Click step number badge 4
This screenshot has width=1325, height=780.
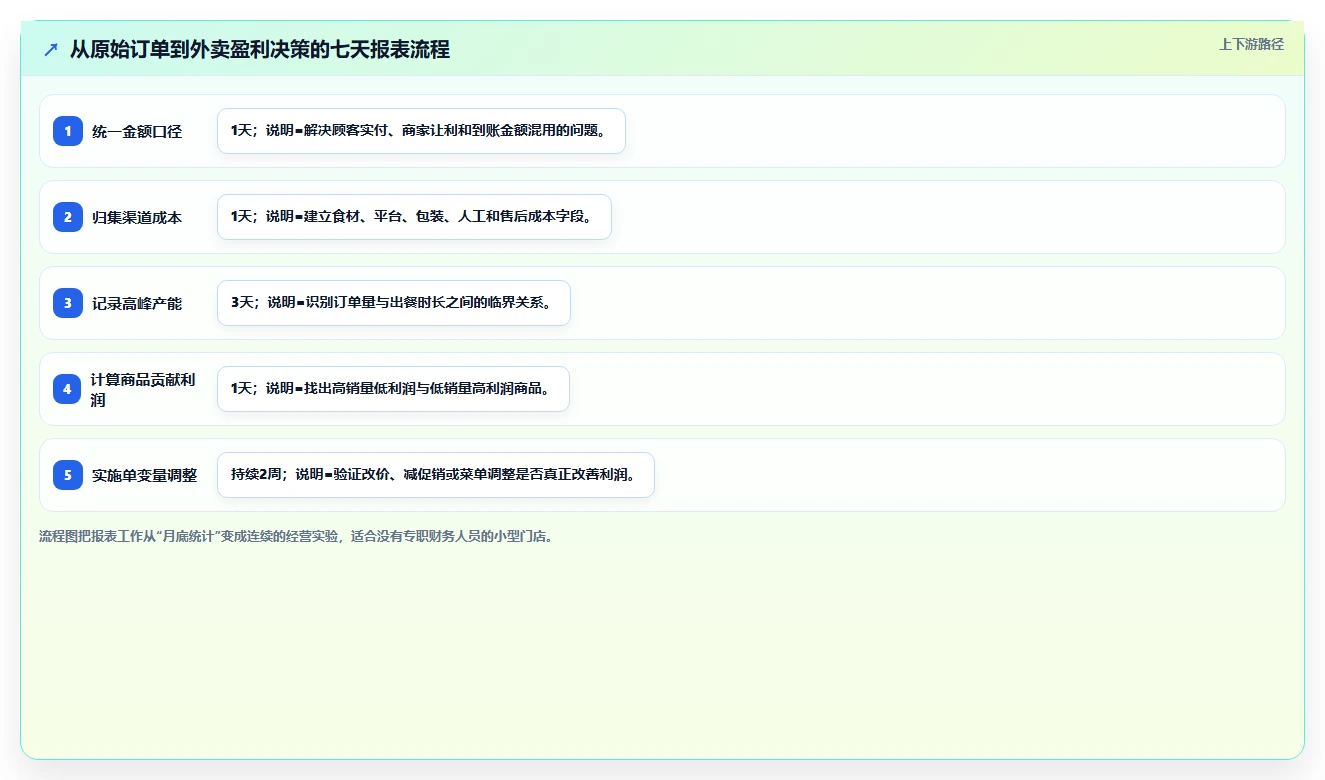pyautogui.click(x=68, y=389)
